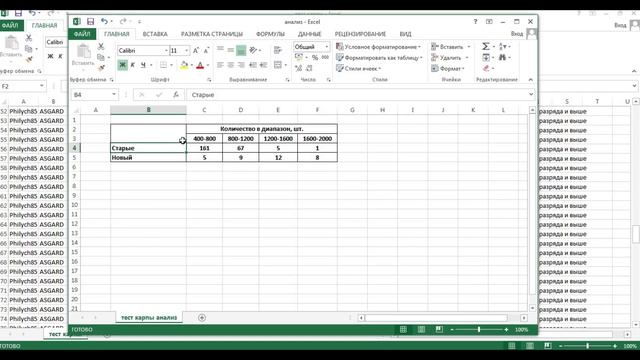This screenshot has height=360, width=640.
Task: Switch to Page Layout view in status bar
Action: (421, 329)
